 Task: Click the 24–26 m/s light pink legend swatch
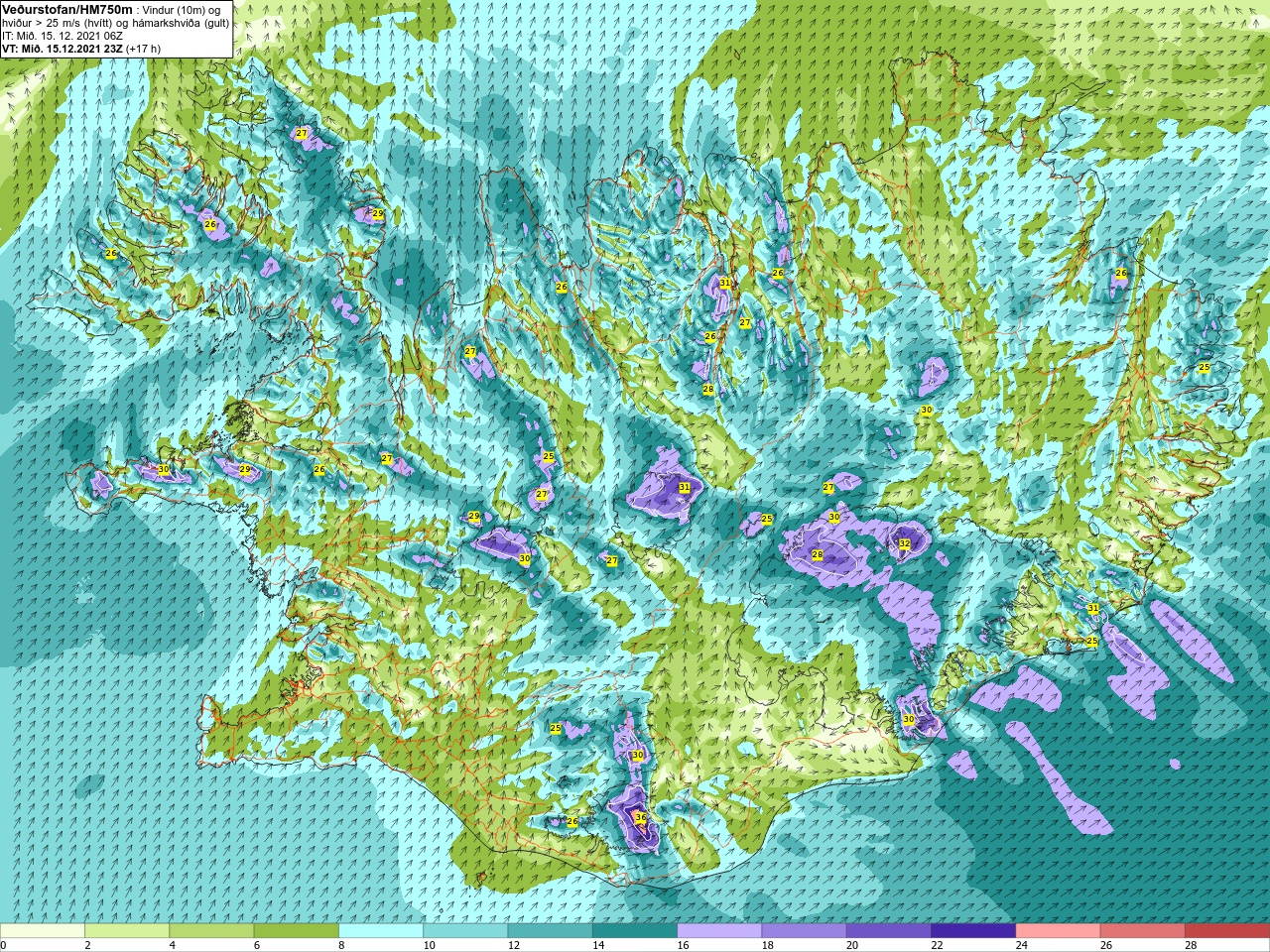(1059, 931)
